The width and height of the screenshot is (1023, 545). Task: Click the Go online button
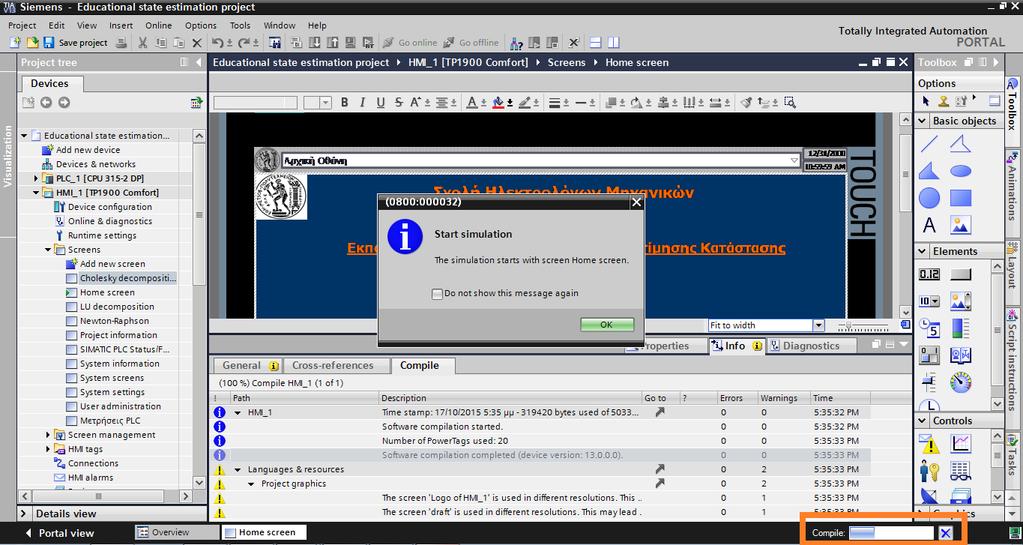(x=410, y=43)
